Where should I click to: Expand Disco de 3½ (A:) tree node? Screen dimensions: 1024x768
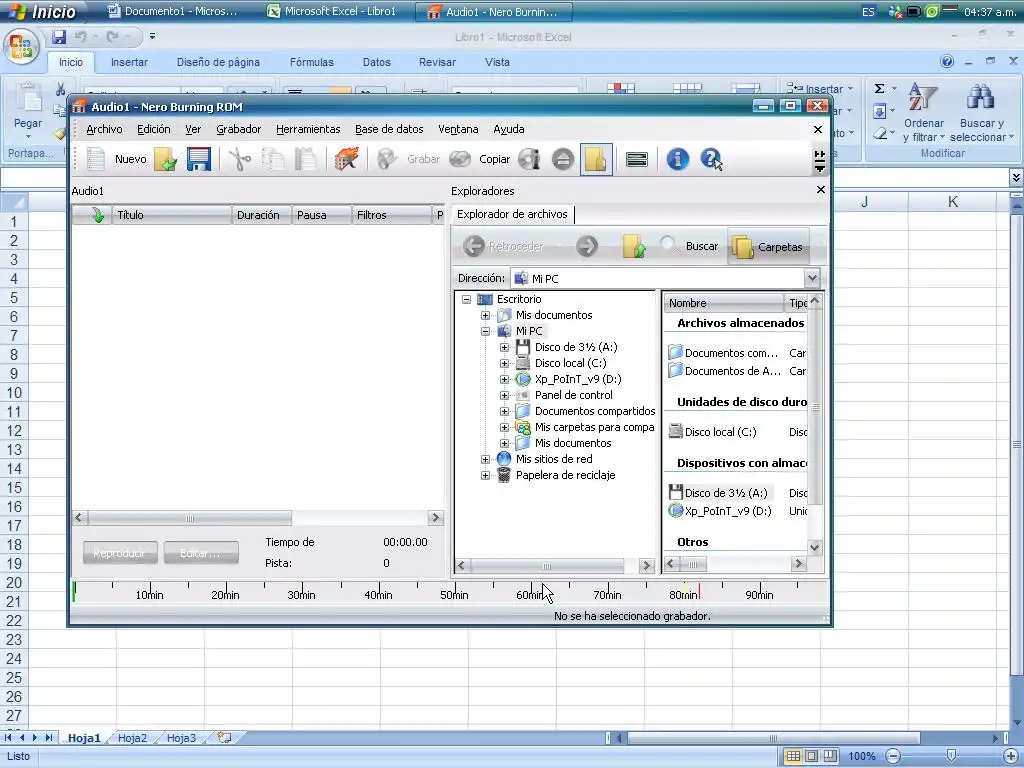click(504, 347)
